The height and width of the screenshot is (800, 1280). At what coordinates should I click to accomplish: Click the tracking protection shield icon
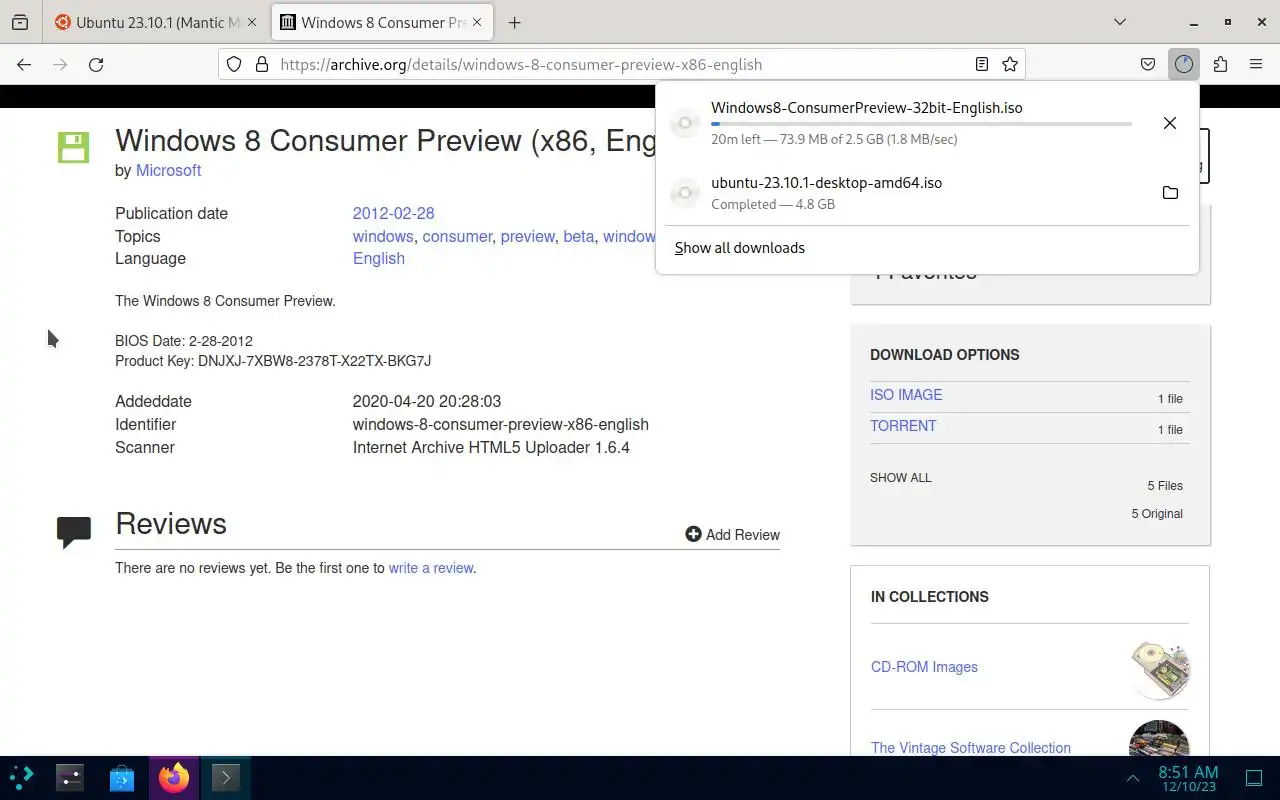(234, 64)
